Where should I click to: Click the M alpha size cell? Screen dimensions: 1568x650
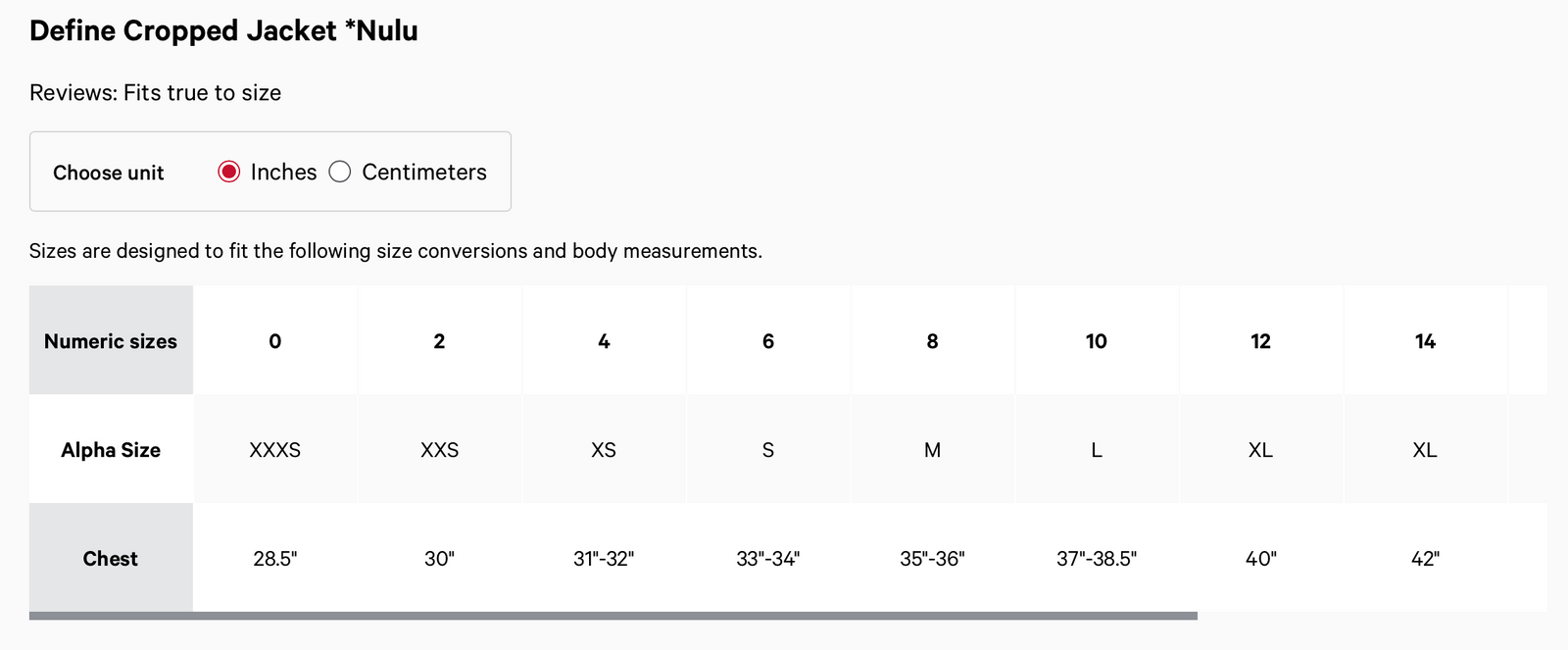coord(932,450)
